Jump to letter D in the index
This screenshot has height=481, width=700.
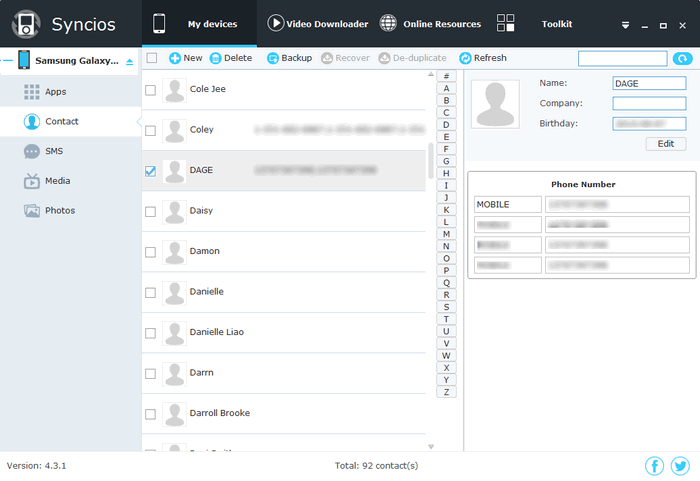tap(446, 125)
